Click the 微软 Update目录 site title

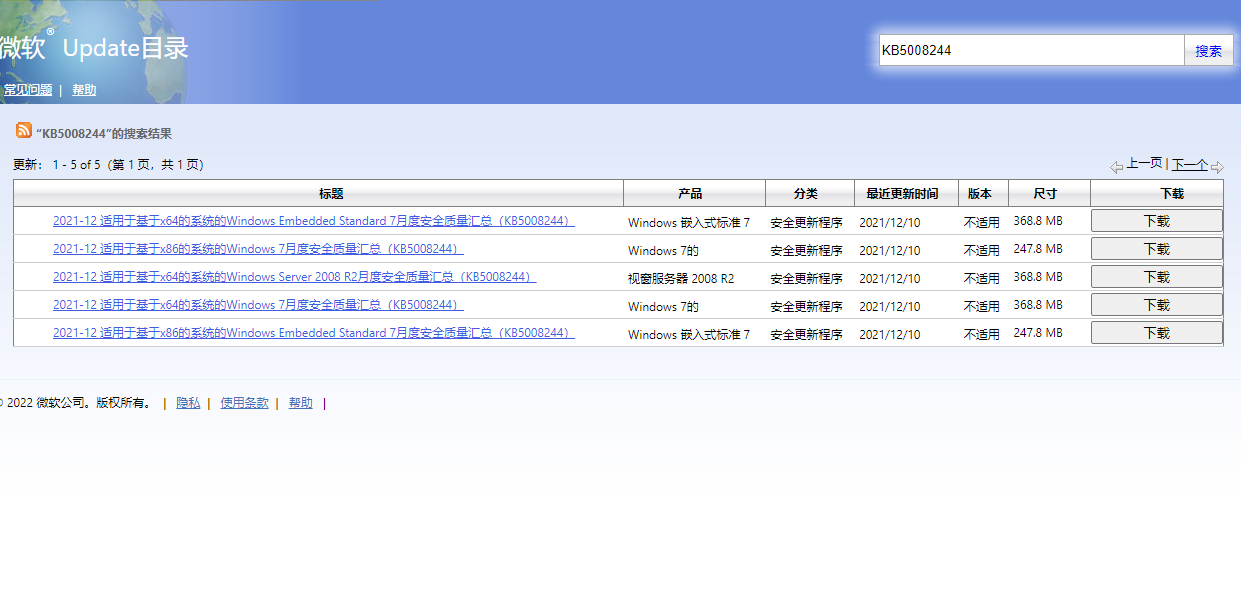pyautogui.click(x=92, y=47)
